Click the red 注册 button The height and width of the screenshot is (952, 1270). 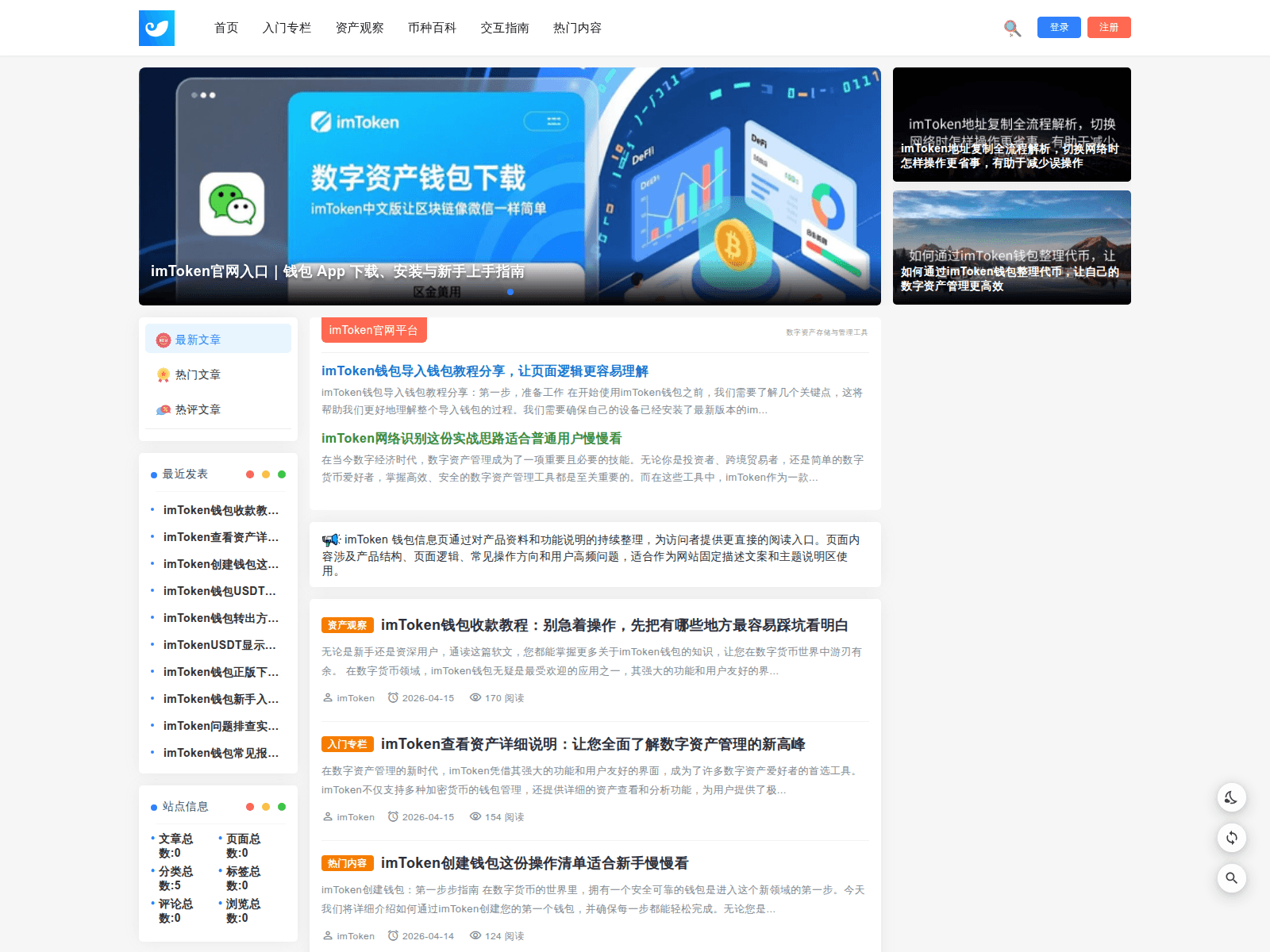(x=1109, y=27)
